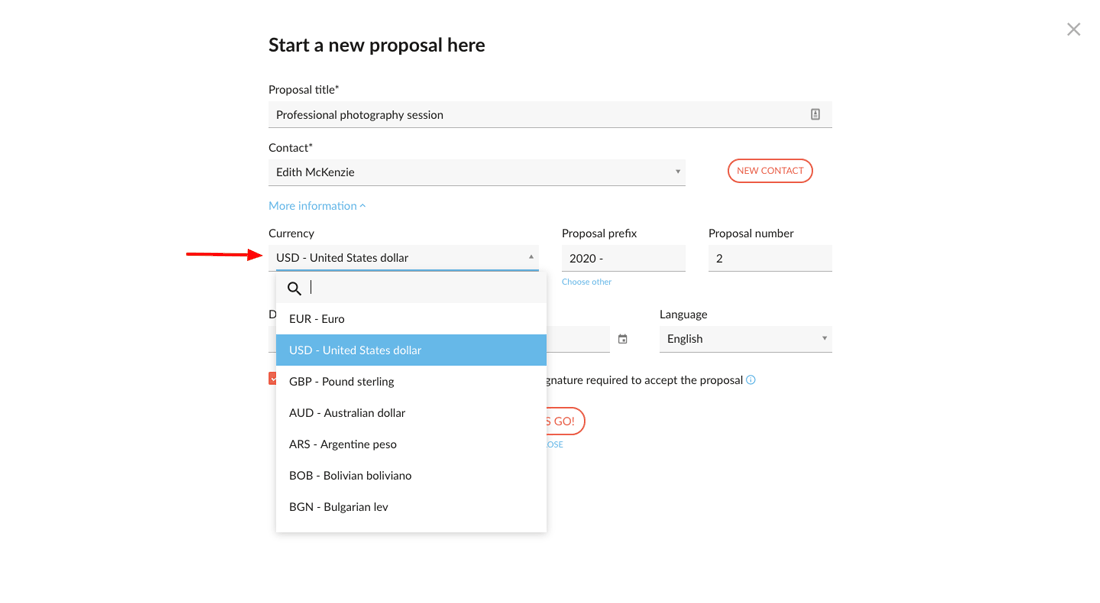Toggle the red signature required checkbox
This screenshot has width=1100, height=603.
click(x=272, y=379)
